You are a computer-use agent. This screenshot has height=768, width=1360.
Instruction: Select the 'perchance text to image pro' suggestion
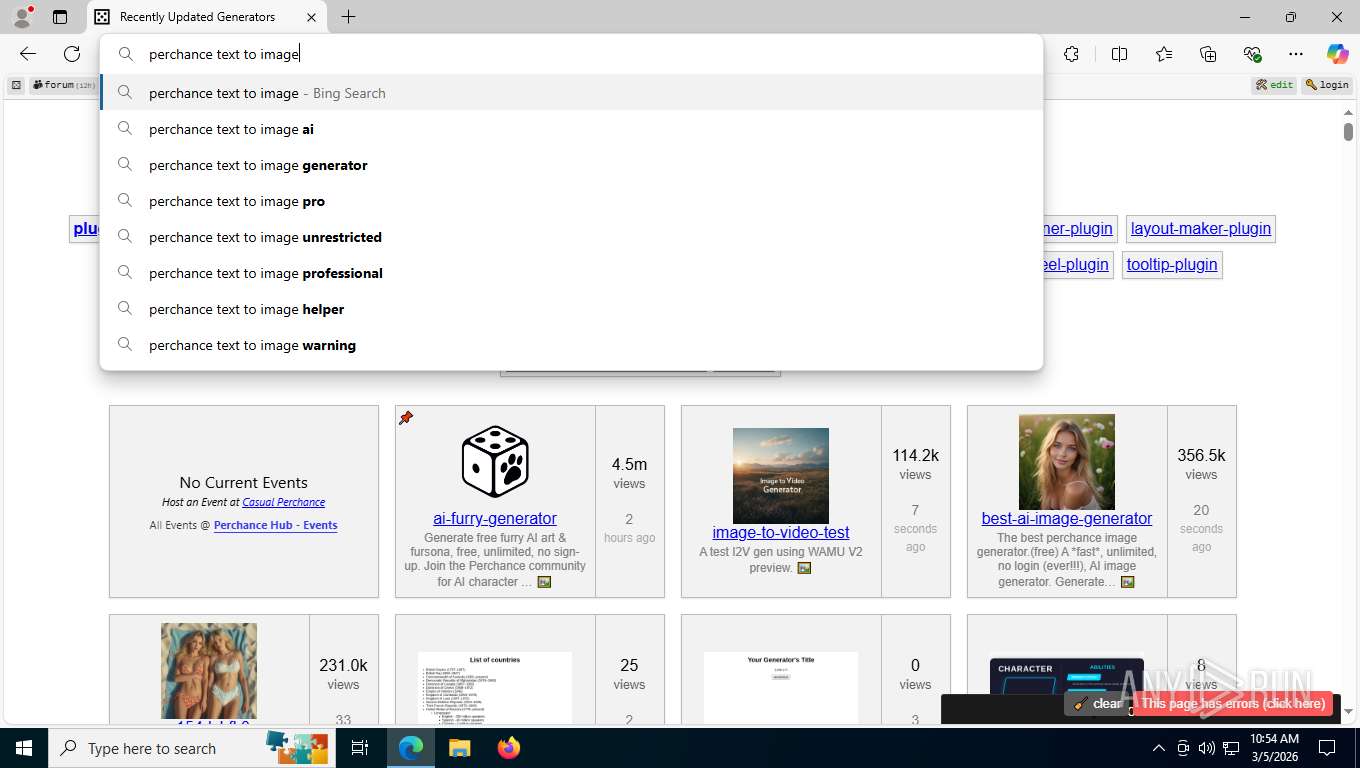[571, 201]
